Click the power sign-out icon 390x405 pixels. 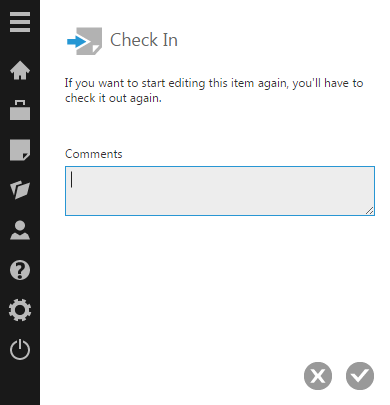coord(20,349)
